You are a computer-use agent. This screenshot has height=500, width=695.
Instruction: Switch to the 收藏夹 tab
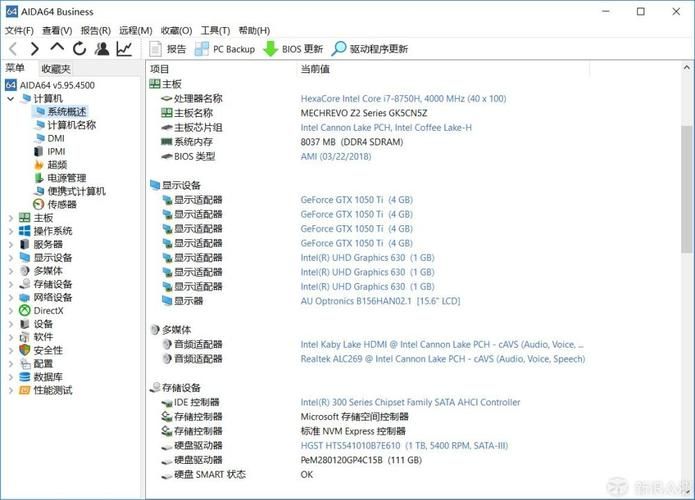click(56, 69)
